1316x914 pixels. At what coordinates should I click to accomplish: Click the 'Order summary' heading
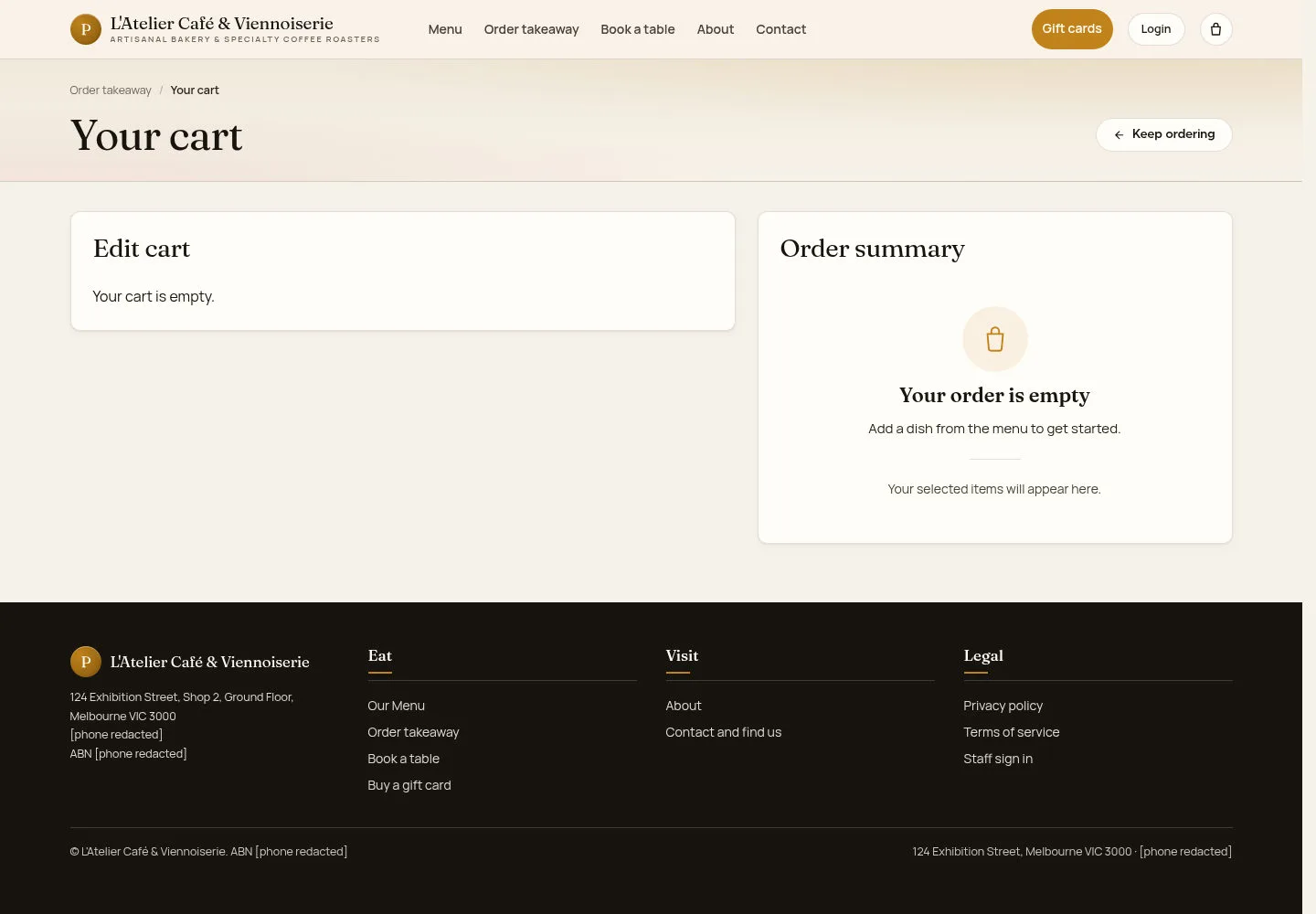[x=873, y=249]
